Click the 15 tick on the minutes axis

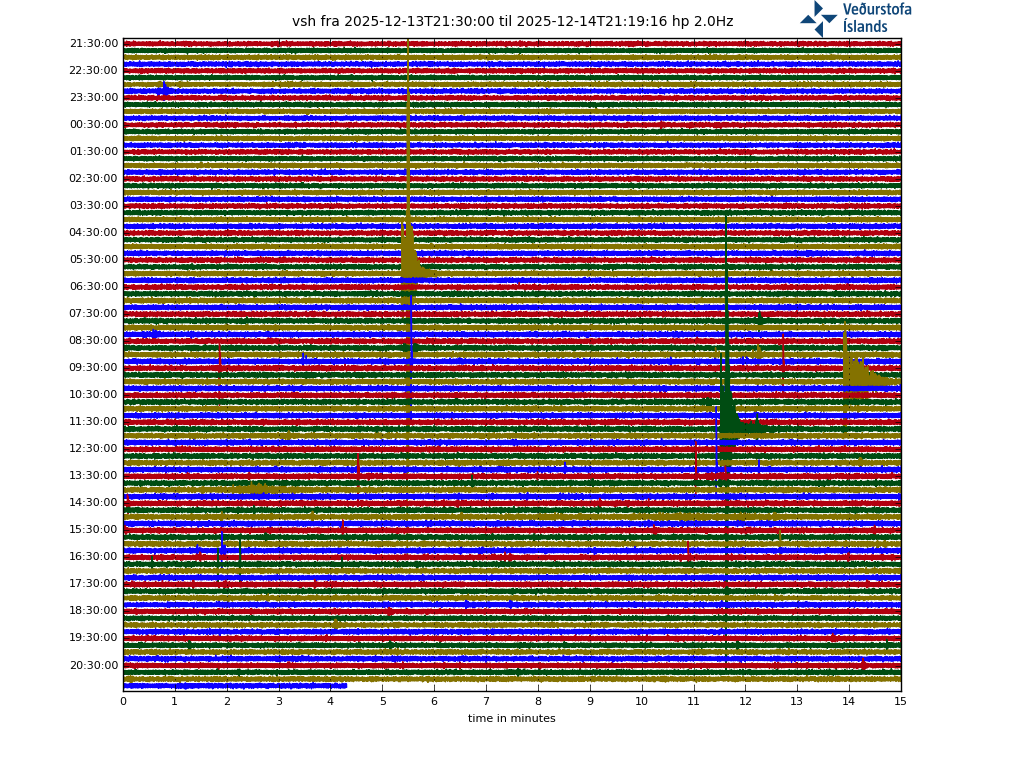[900, 702]
